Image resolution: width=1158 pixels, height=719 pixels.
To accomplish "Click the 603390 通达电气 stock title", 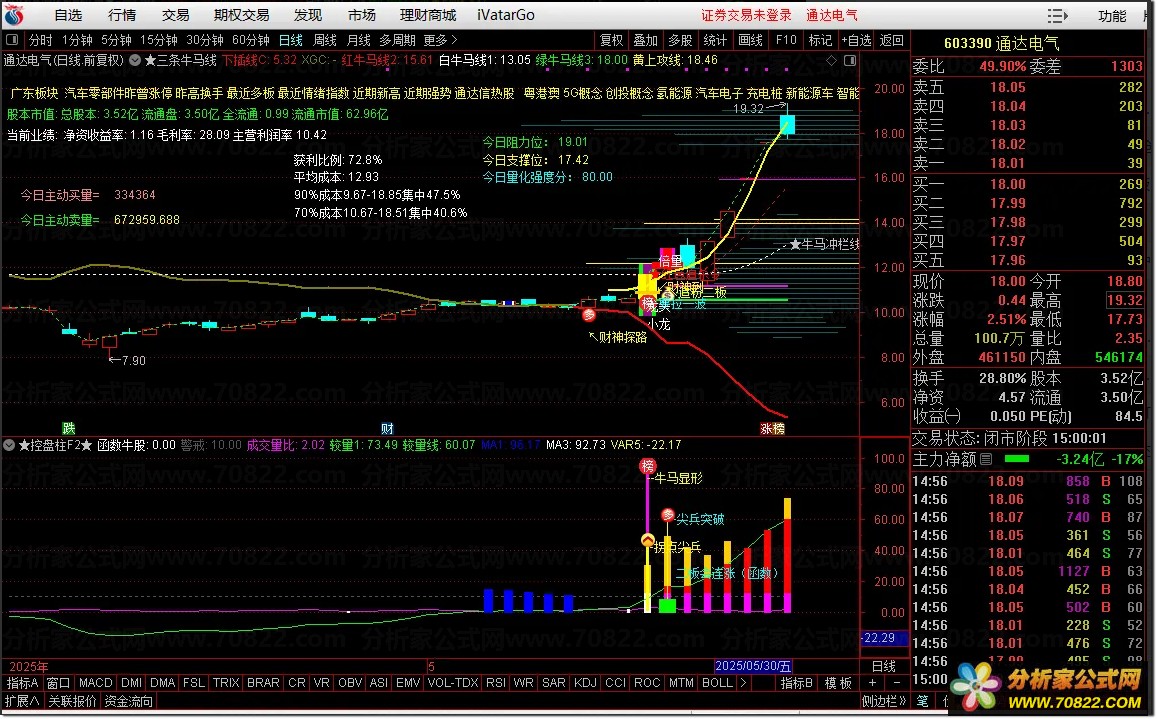I will tap(1001, 43).
